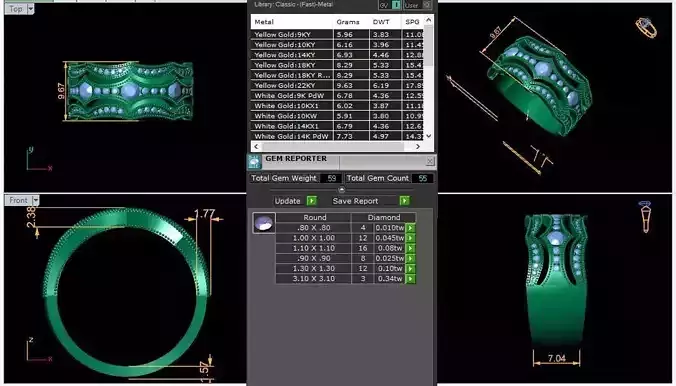Image resolution: width=676 pixels, height=386 pixels.
Task: Click the horizontal scrollbar thumb of metal list
Action: (x=332, y=147)
